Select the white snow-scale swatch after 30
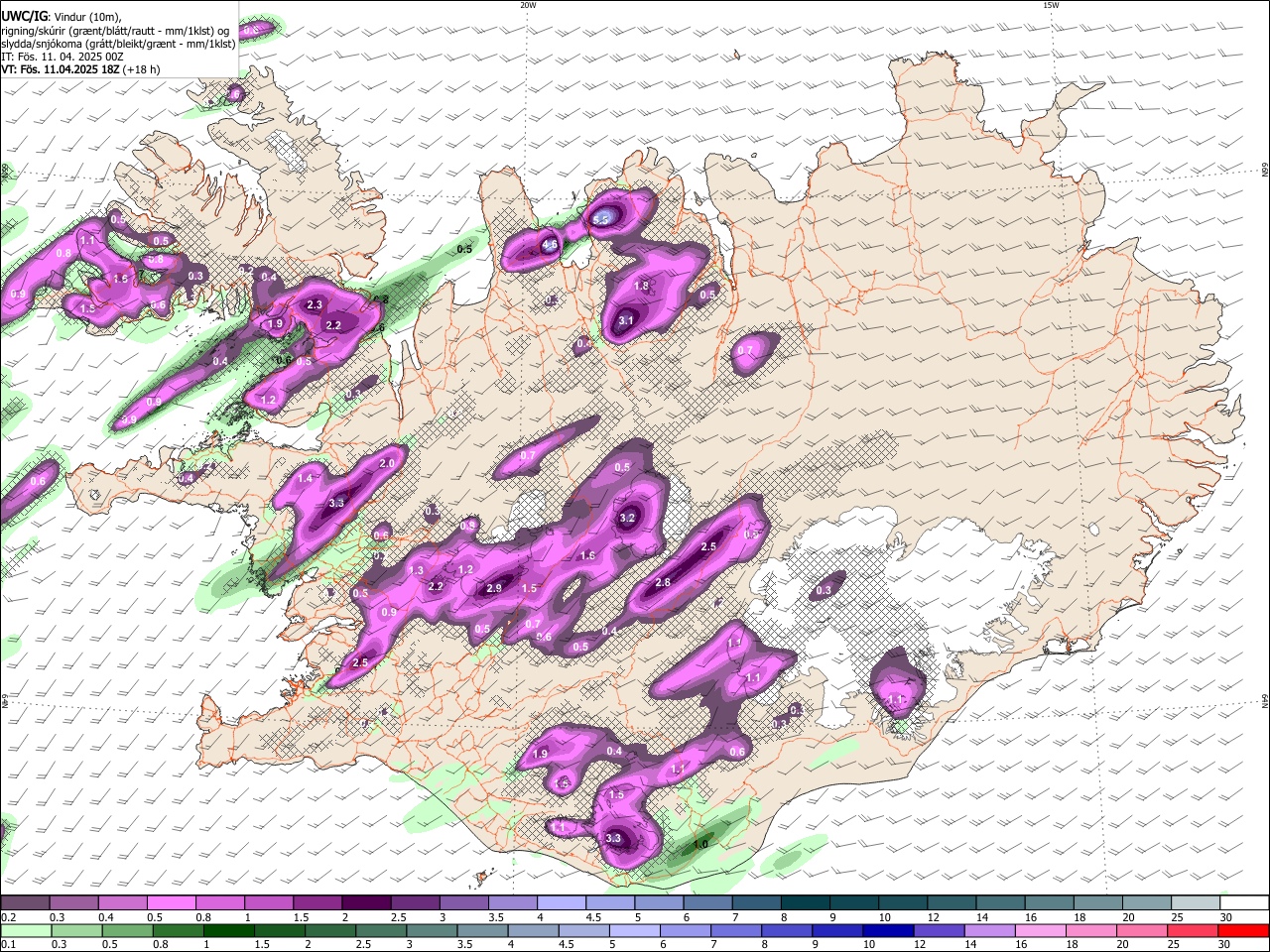 pos(1245,902)
